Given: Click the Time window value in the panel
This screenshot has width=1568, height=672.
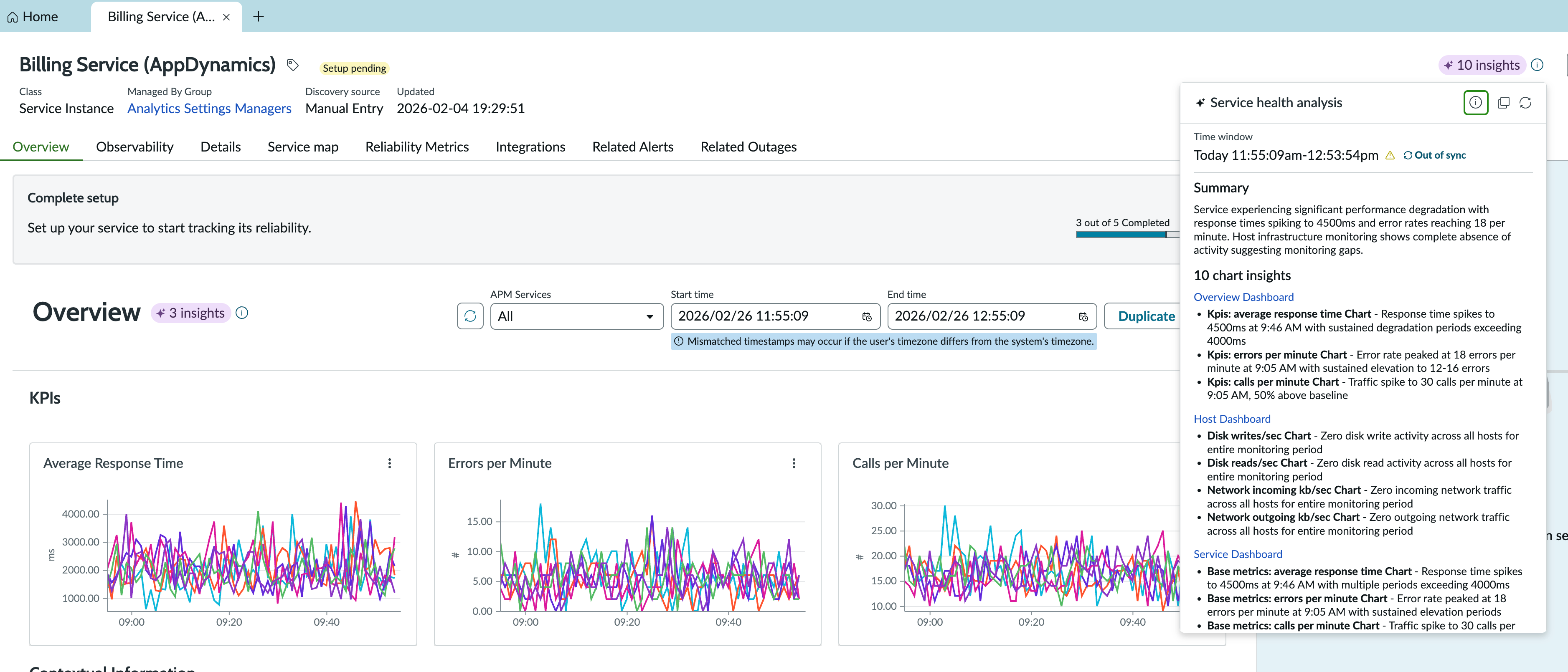Looking at the screenshot, I should [1286, 155].
